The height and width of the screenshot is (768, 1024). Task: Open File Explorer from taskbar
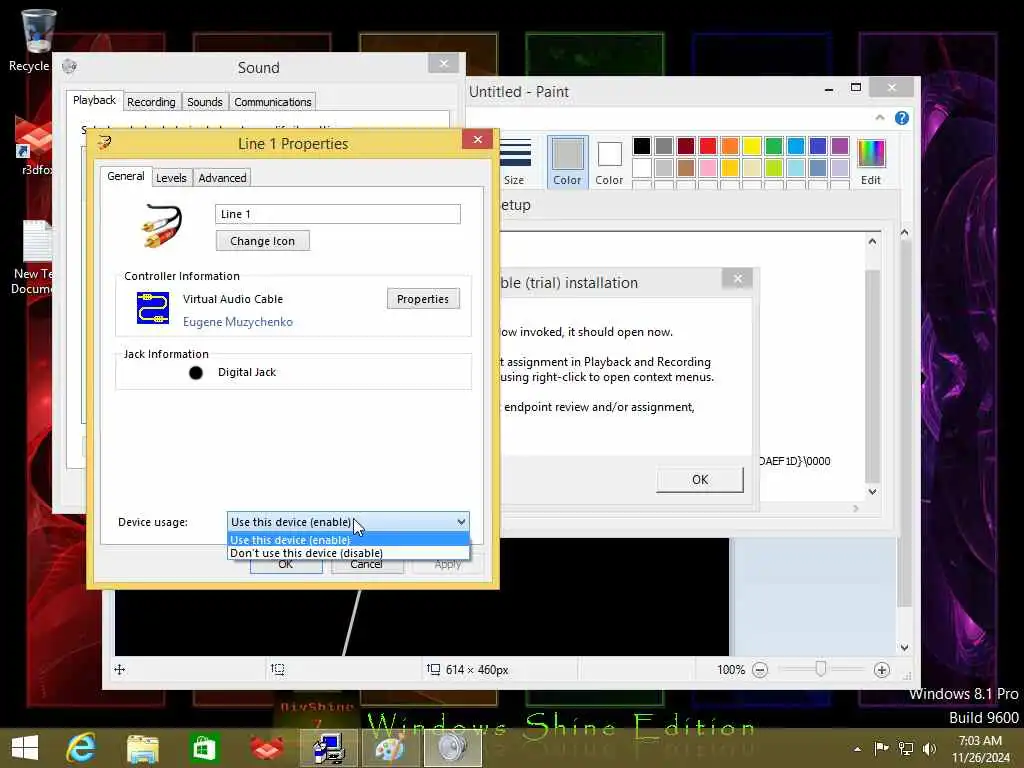pos(143,748)
